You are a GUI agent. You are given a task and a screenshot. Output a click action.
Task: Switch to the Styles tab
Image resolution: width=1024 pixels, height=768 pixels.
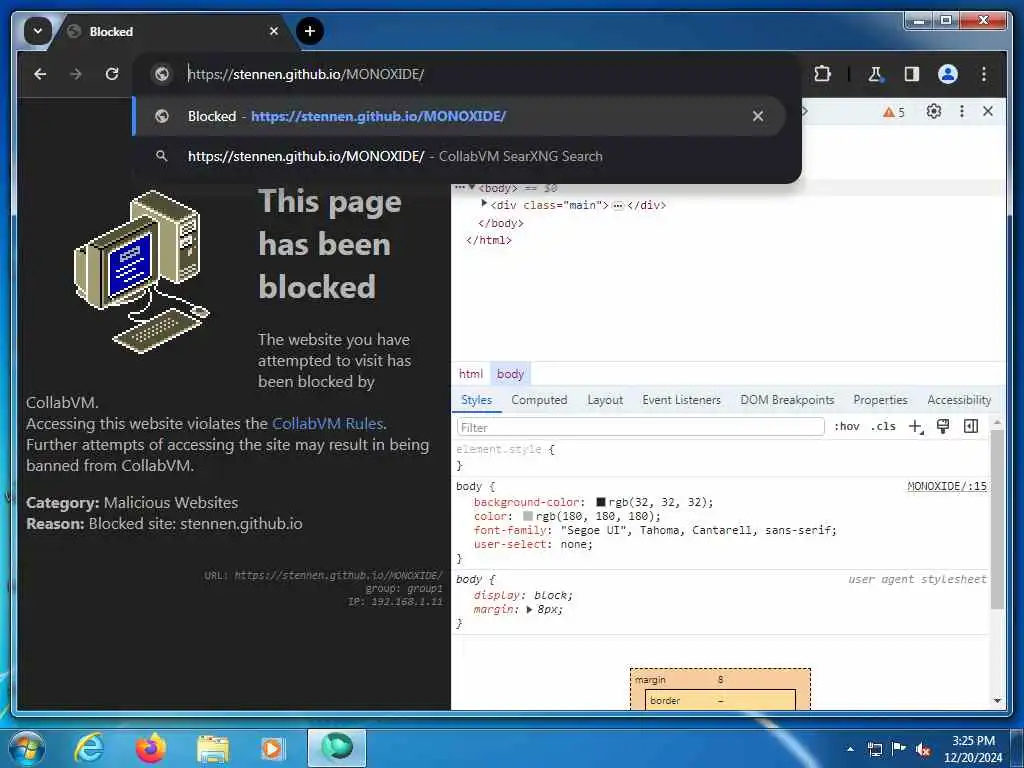tap(476, 400)
